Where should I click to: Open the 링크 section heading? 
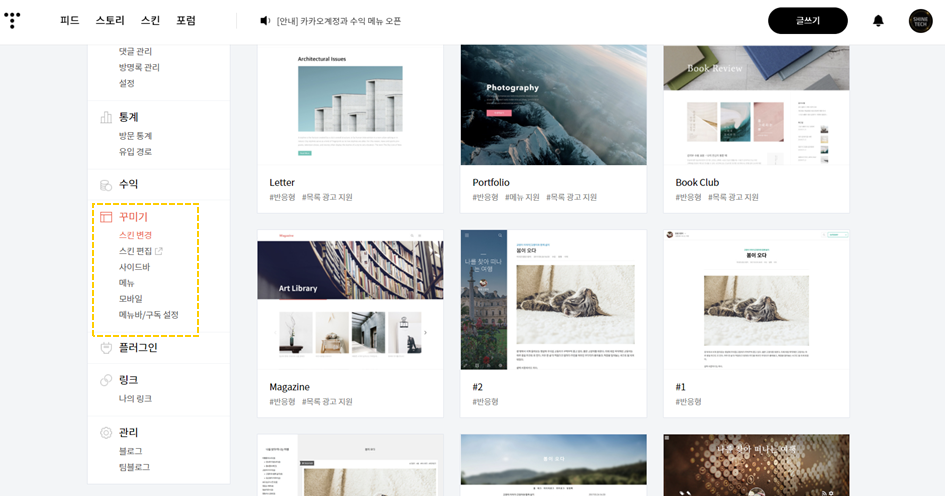click(128, 380)
